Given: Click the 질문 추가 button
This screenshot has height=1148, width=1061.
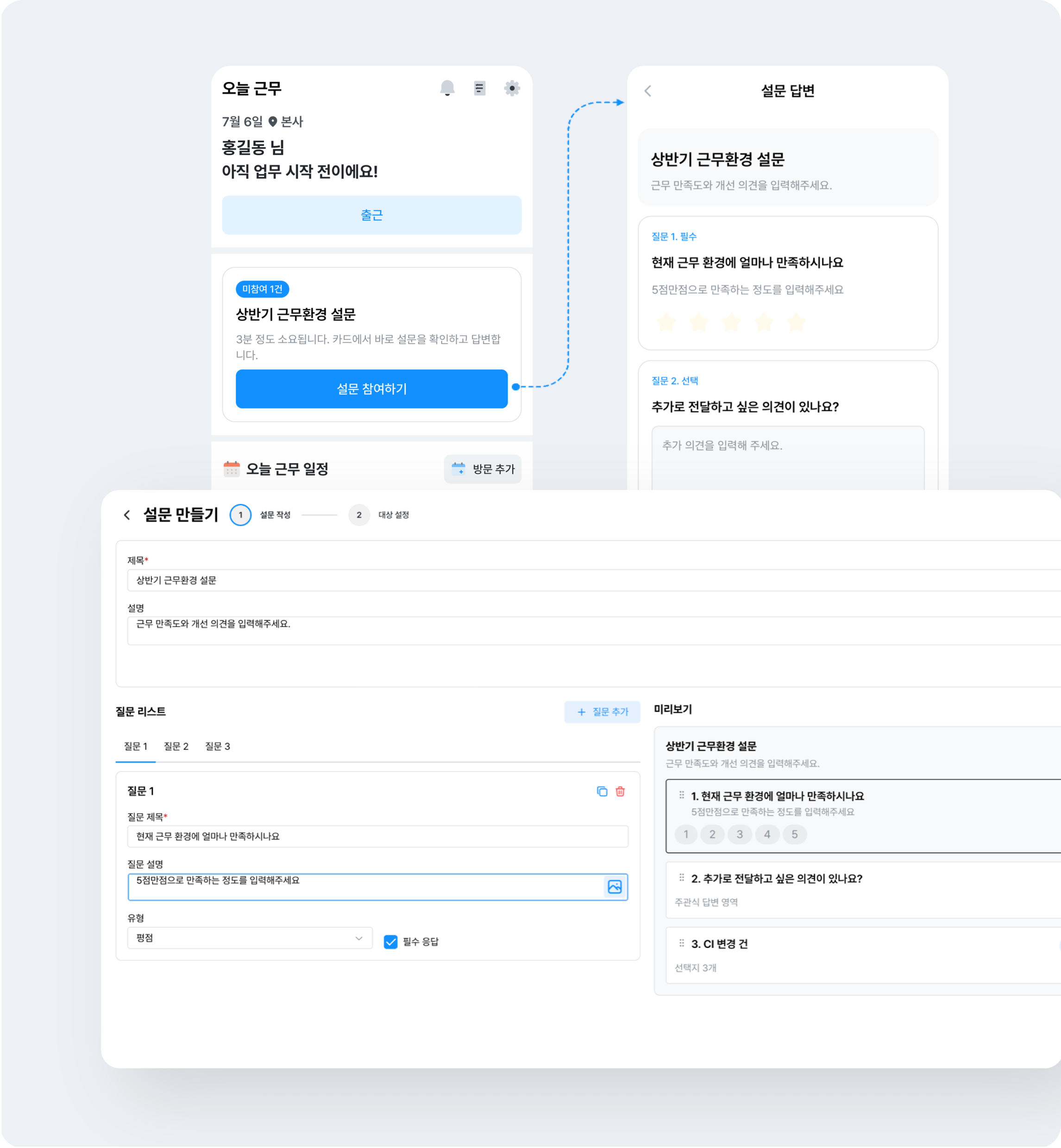Looking at the screenshot, I should (602, 712).
